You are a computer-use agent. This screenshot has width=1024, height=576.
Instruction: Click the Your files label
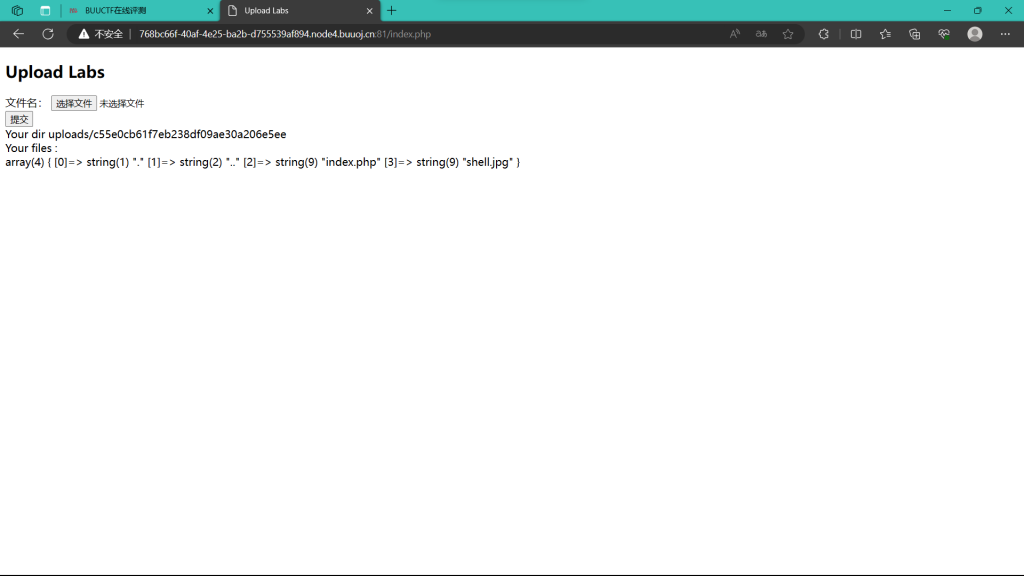[31, 148]
